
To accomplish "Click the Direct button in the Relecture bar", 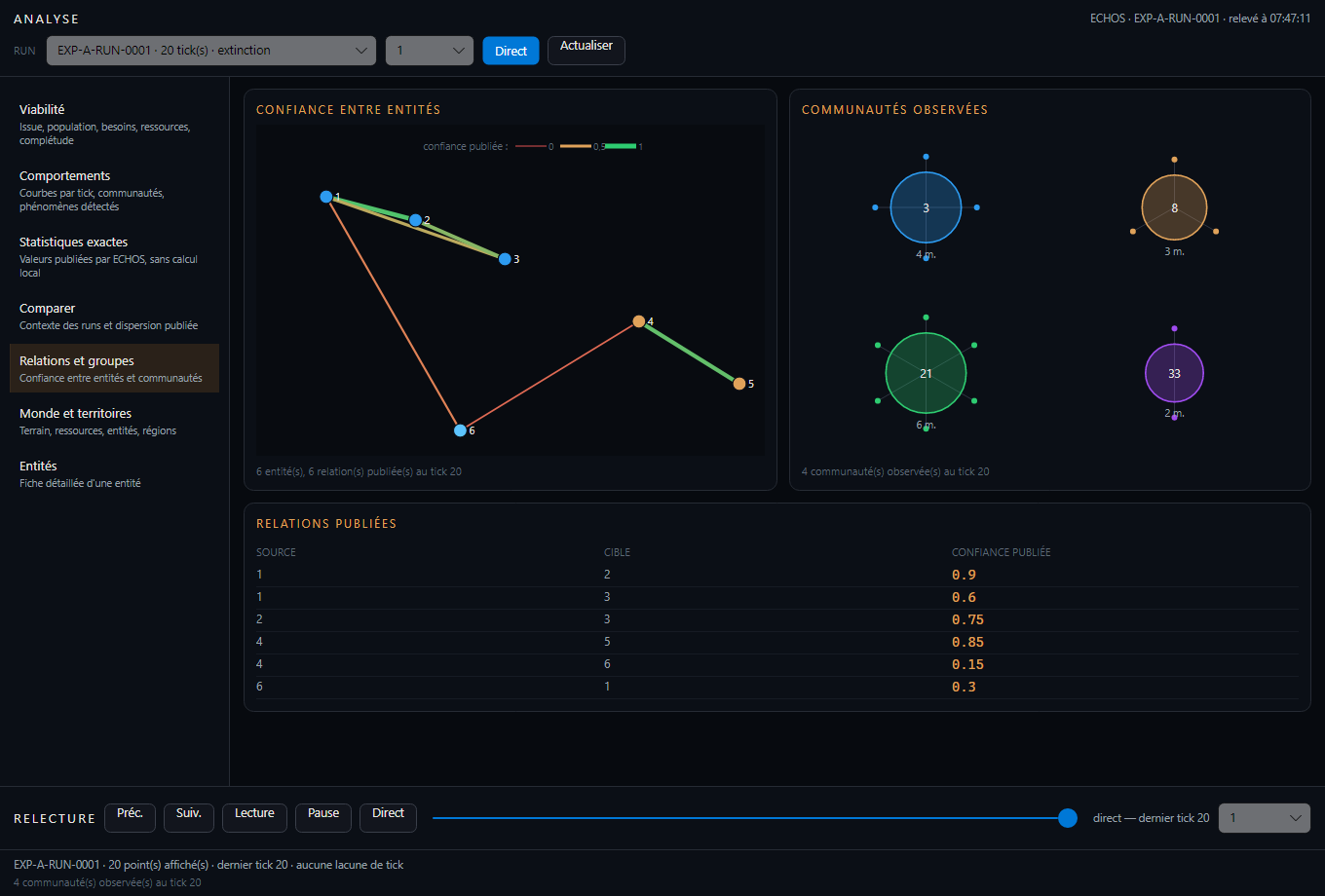I will coord(388,818).
